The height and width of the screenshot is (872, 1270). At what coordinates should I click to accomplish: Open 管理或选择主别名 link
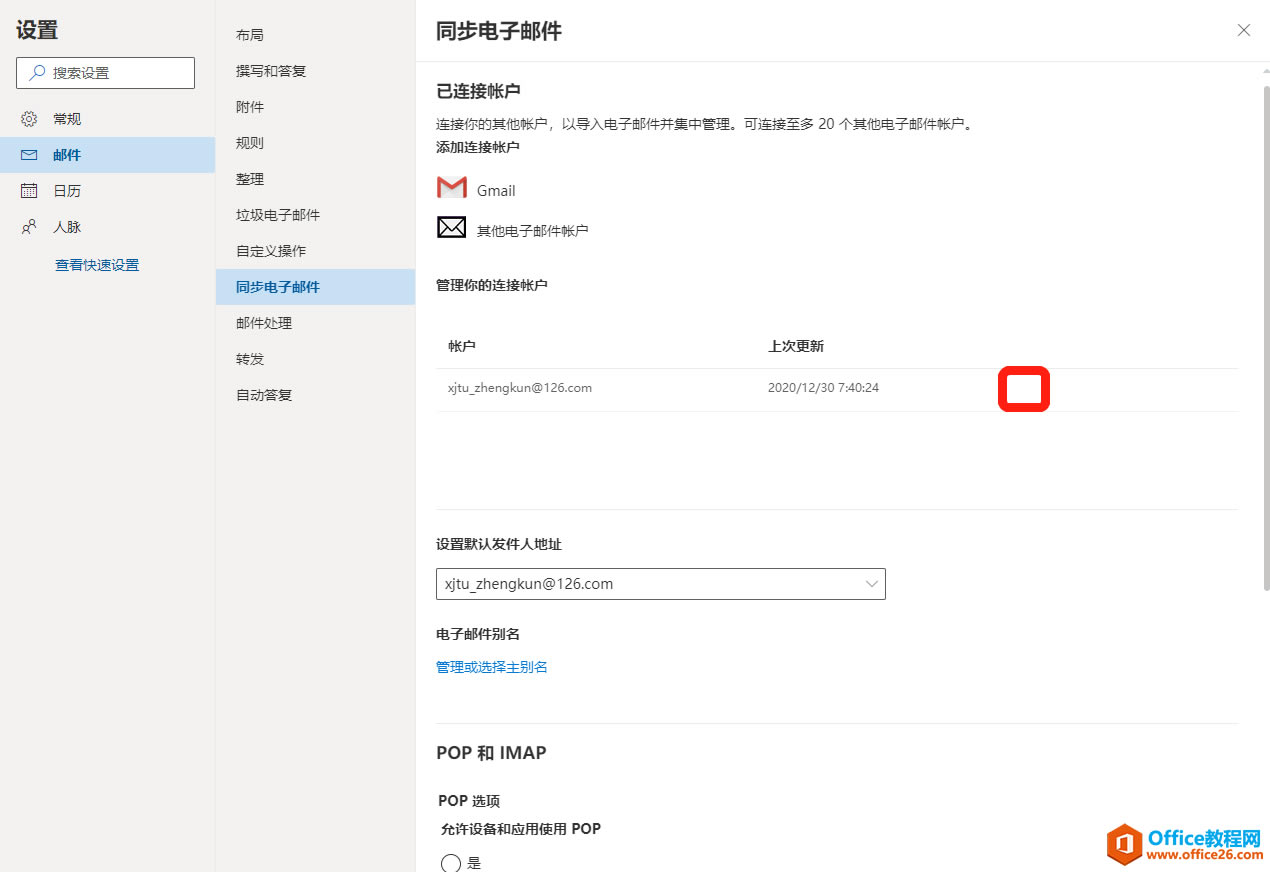(x=492, y=667)
